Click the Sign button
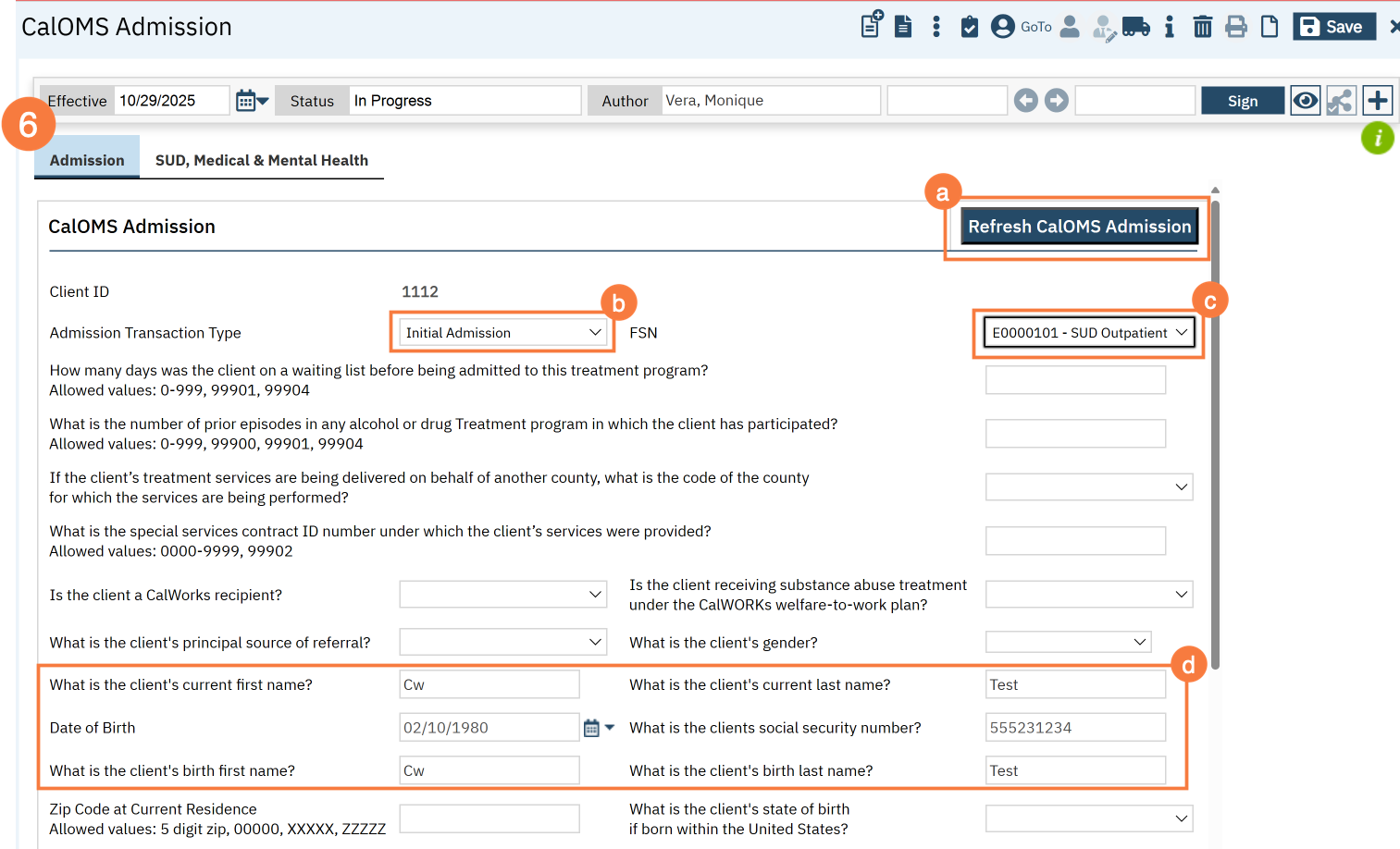Image resolution: width=1400 pixels, height=849 pixels. 1242,101
